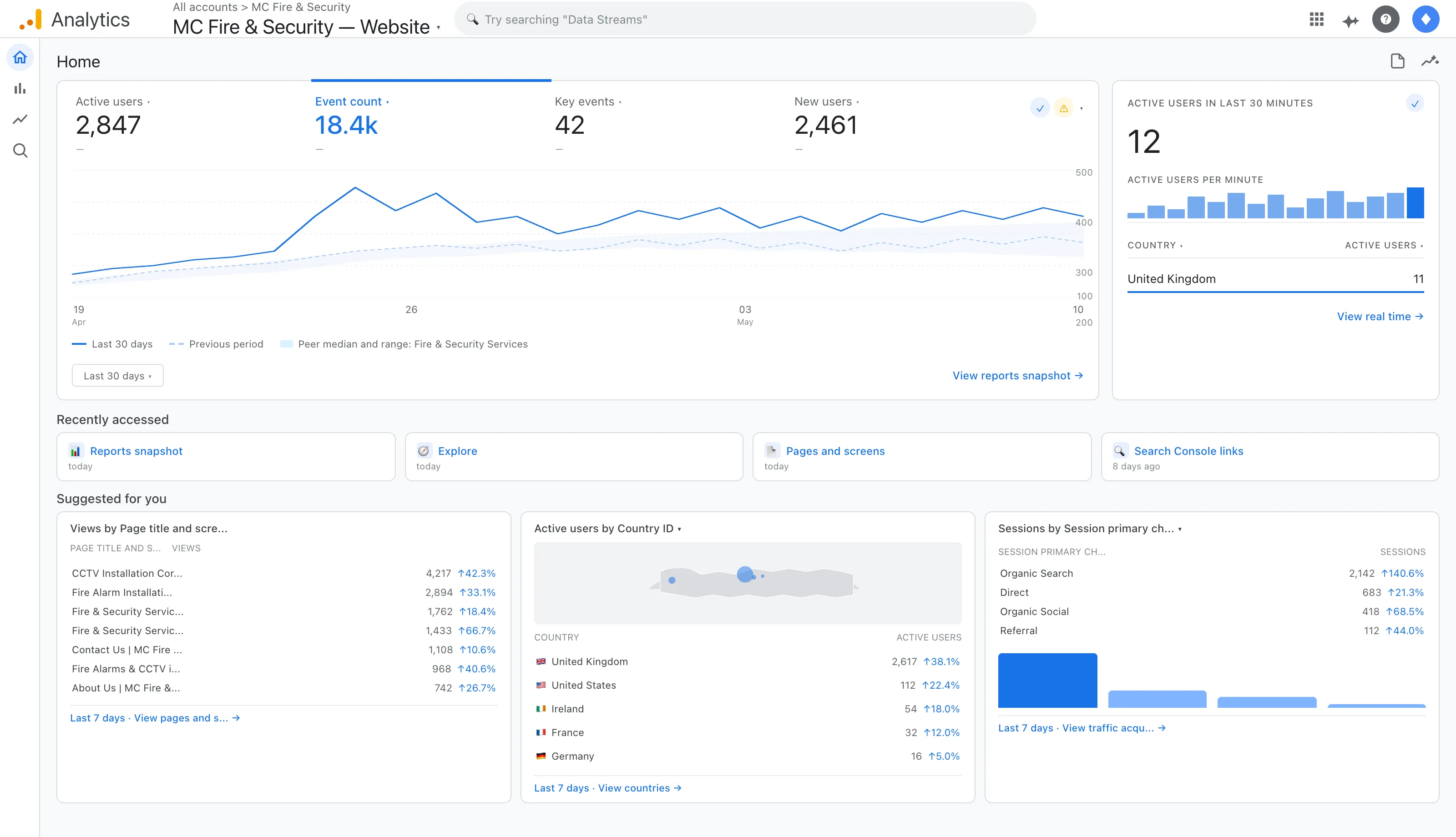
Task: Click the Previous period legend item
Action: (x=216, y=344)
